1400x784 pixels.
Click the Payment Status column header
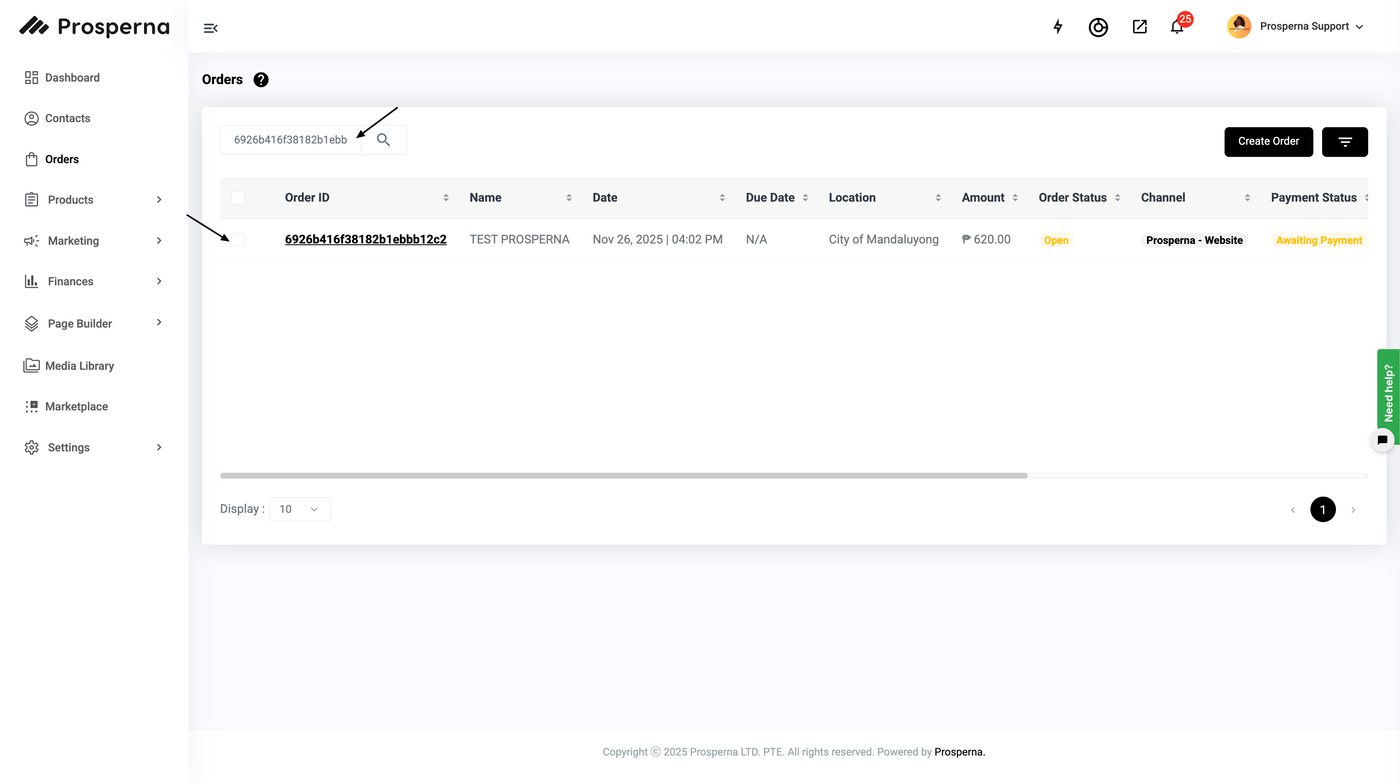point(1314,198)
